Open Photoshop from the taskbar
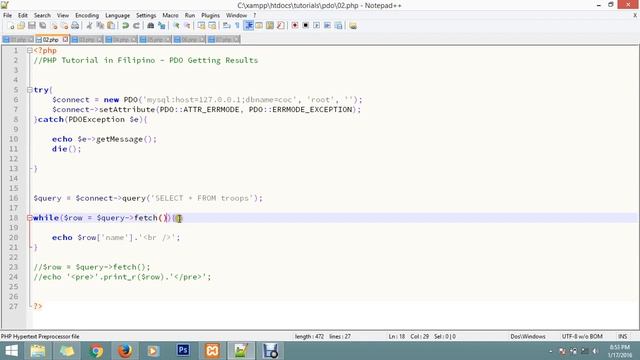This screenshot has width=640, height=360. click(x=183, y=350)
